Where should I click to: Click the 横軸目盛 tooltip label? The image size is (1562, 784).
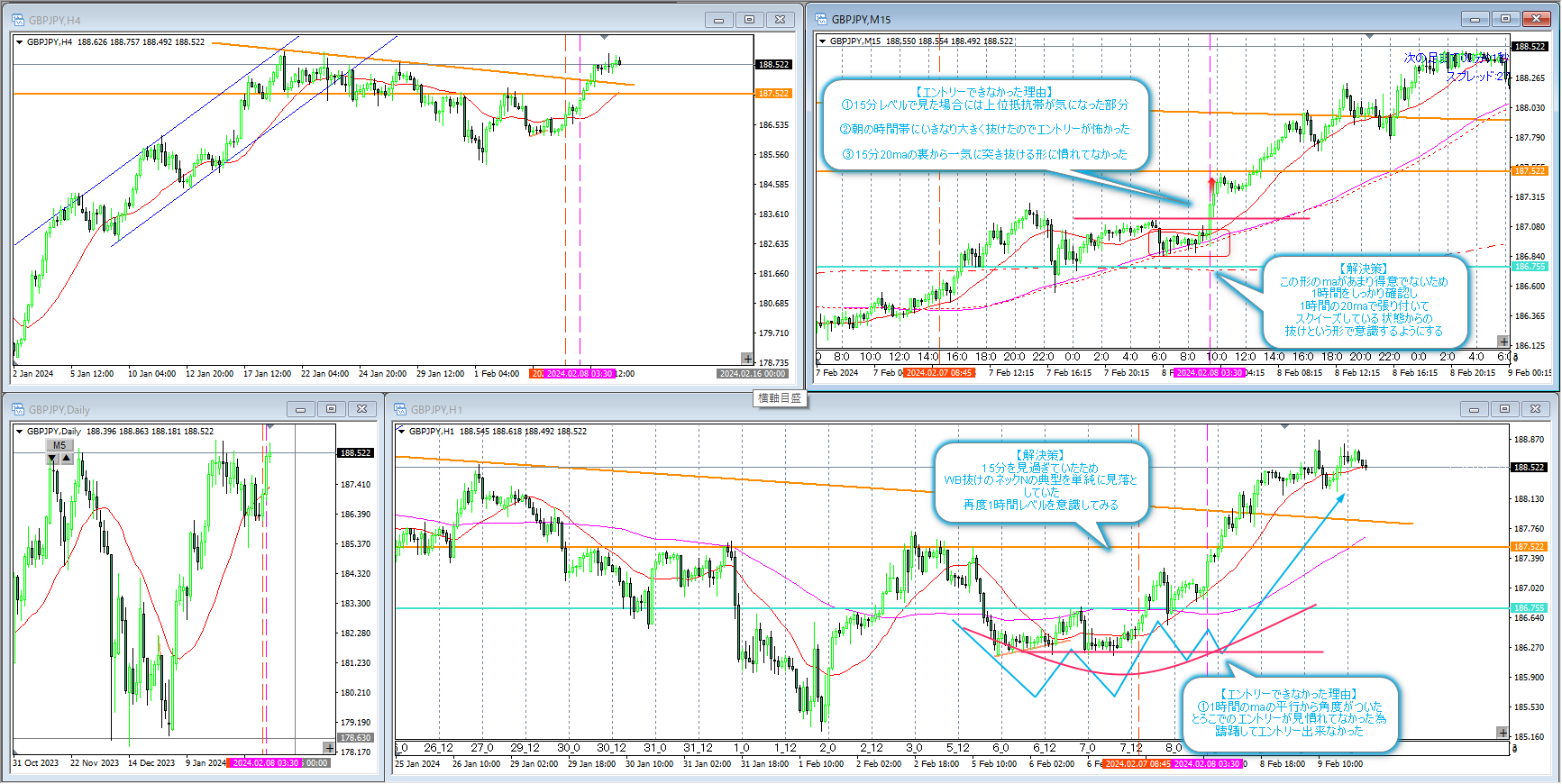(780, 398)
